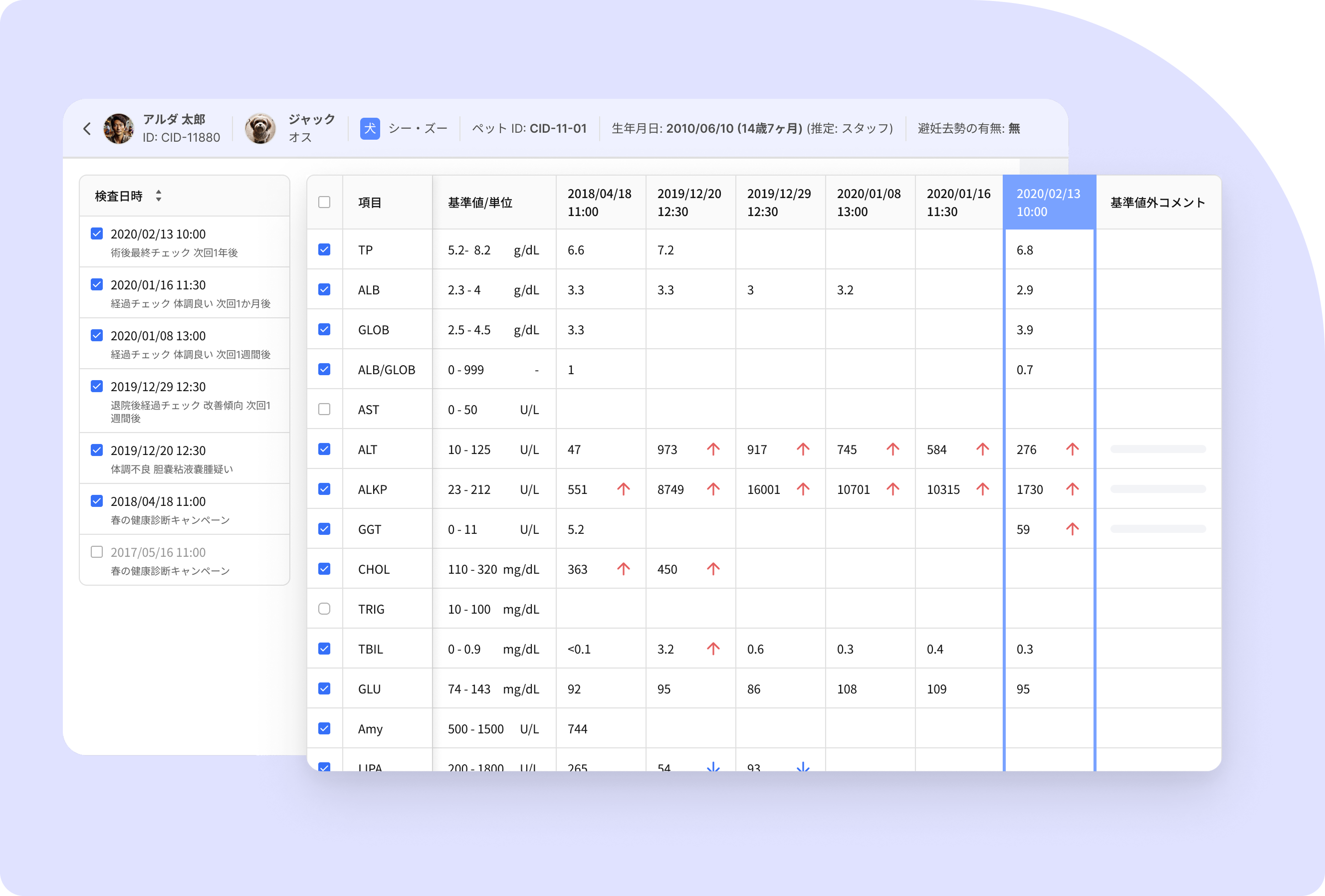Click the dog pet avatar photo

point(260,128)
